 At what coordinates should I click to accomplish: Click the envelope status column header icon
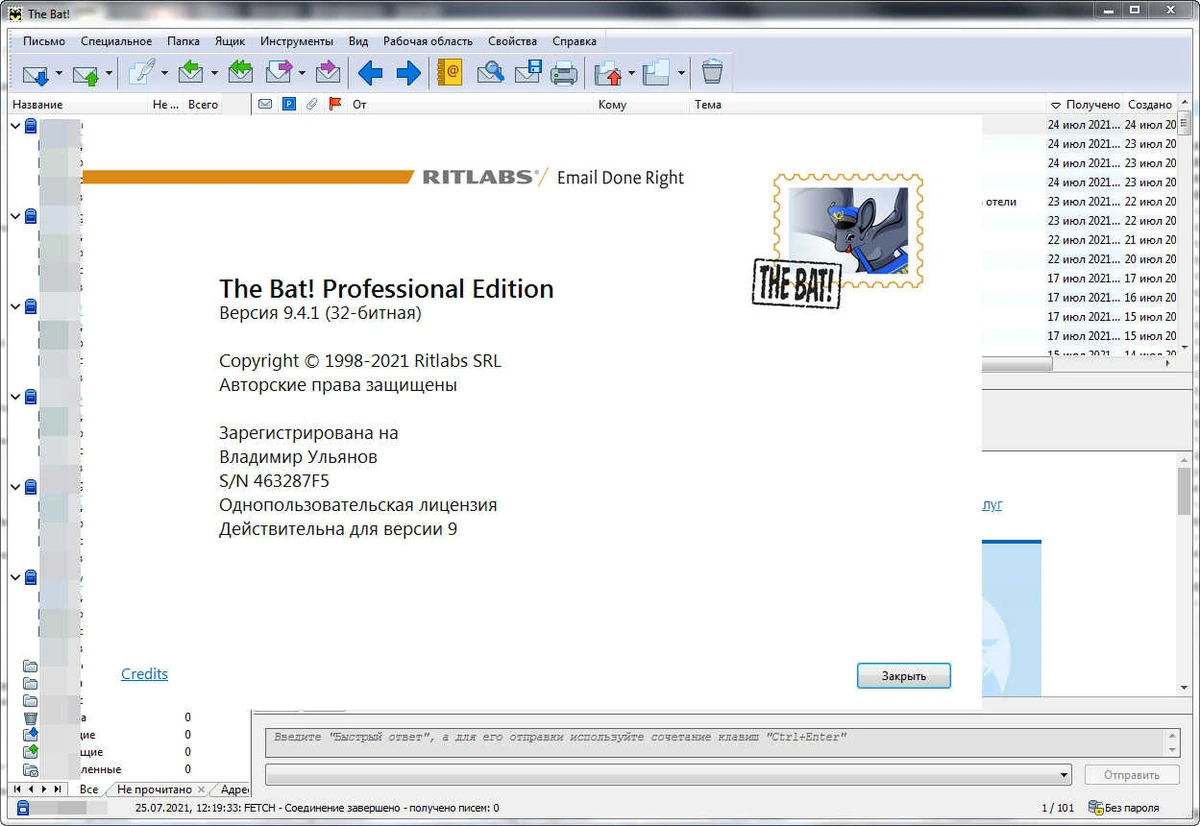tap(265, 104)
